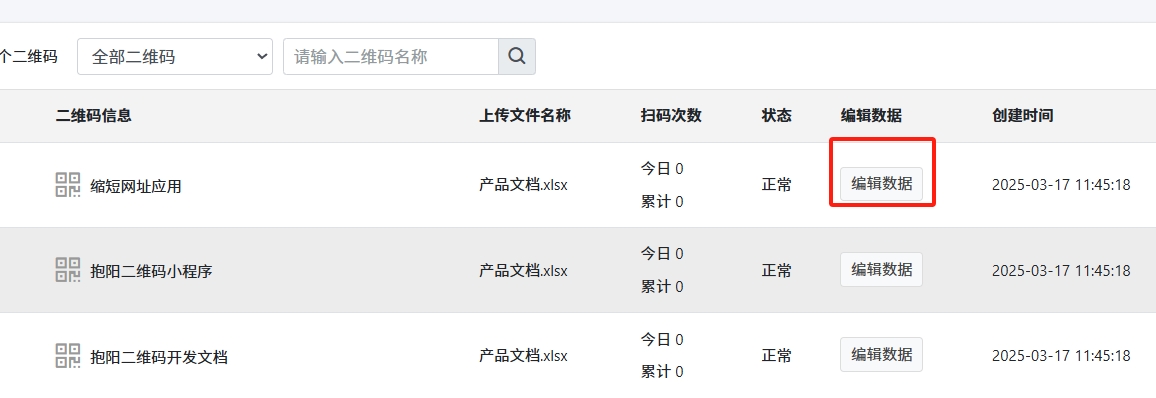The image size is (1156, 398).
Task: Click QR code icon beside 缩短网址应用
Action: click(68, 184)
